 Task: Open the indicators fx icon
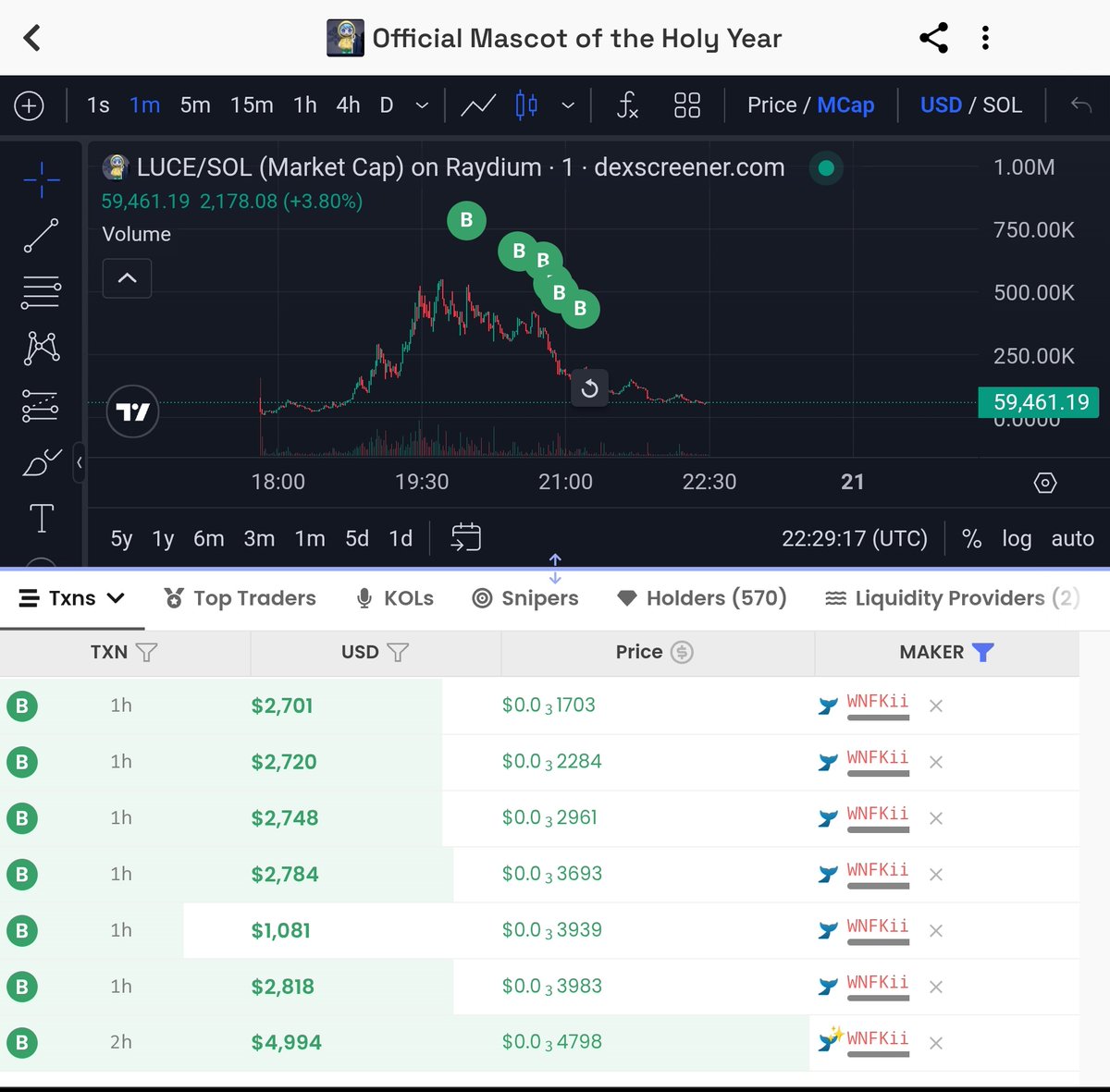click(627, 105)
